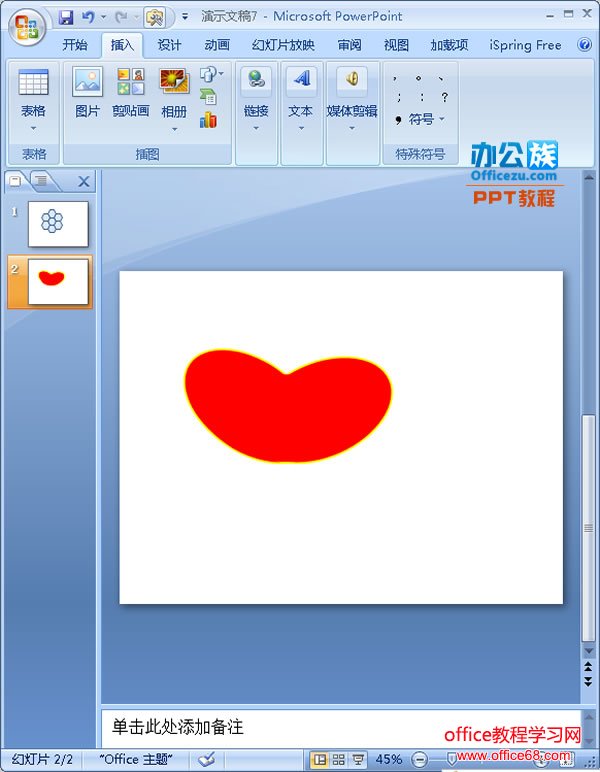This screenshot has height=772, width=600.
Task: Click scroll up arrow of slide scrollbar
Action: coord(589,177)
